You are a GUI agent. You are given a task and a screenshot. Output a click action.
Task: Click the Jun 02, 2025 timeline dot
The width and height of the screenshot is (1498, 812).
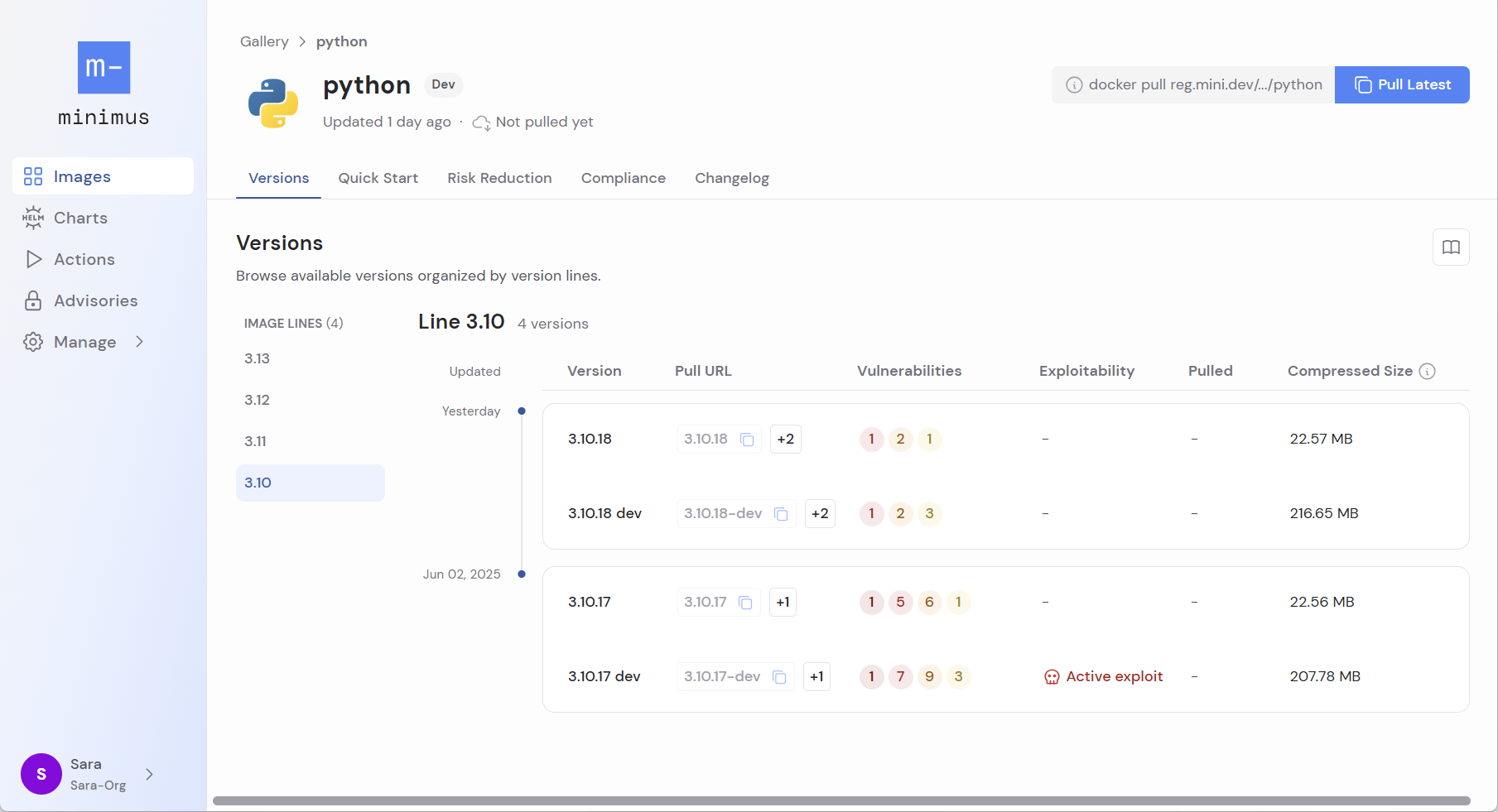click(522, 574)
